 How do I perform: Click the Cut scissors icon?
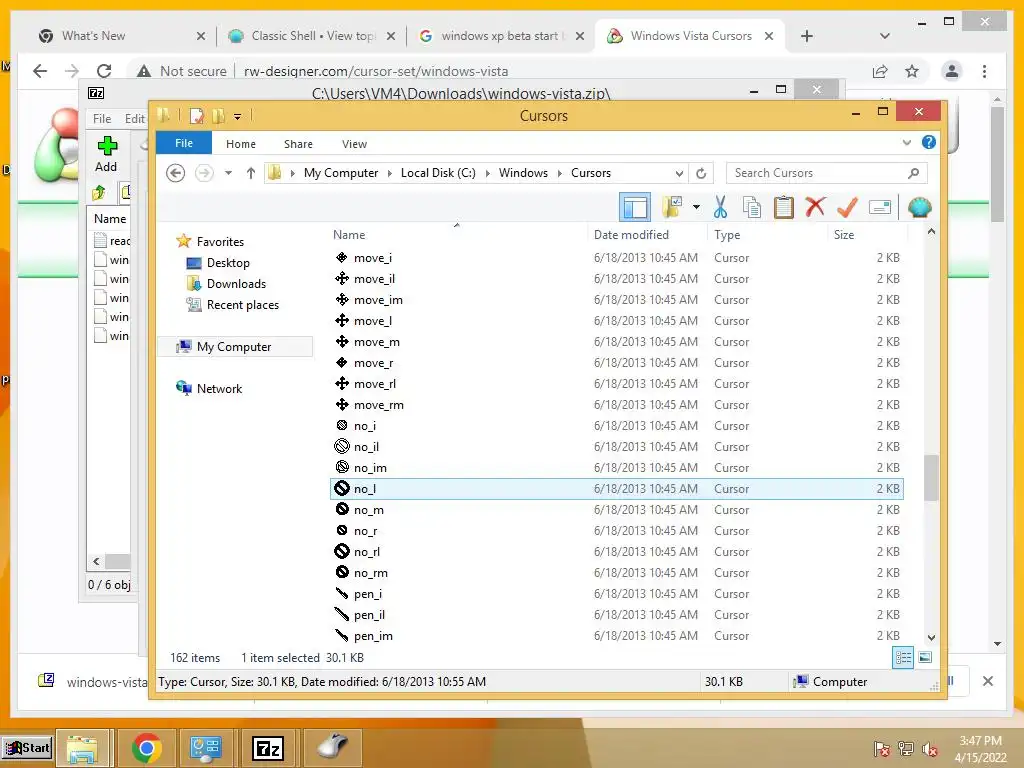pyautogui.click(x=720, y=208)
